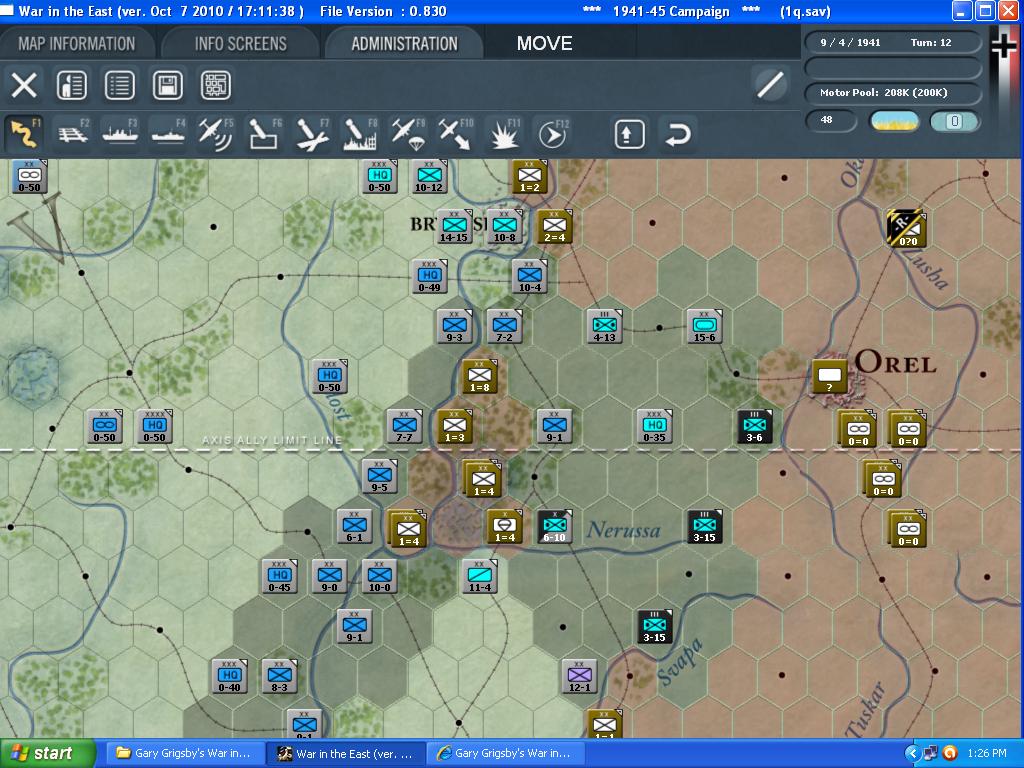Select the 9-3 infantry counter
The height and width of the screenshot is (768, 1024).
pyautogui.click(x=454, y=326)
